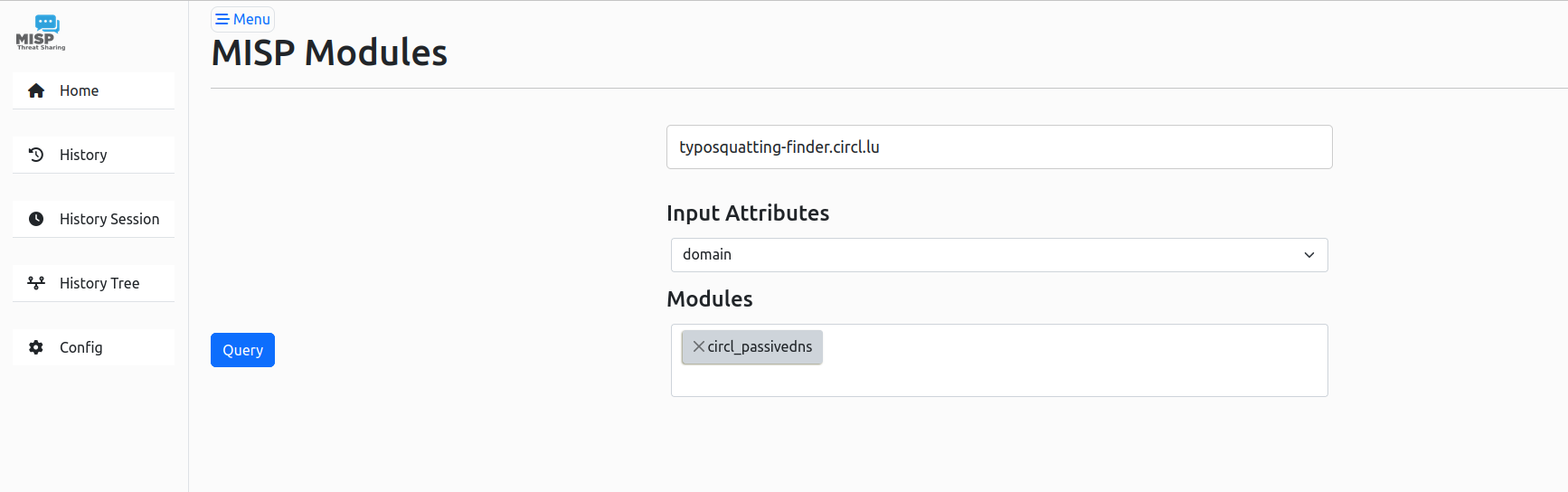Open the Home sidebar item
The image size is (1568, 492).
[93, 90]
